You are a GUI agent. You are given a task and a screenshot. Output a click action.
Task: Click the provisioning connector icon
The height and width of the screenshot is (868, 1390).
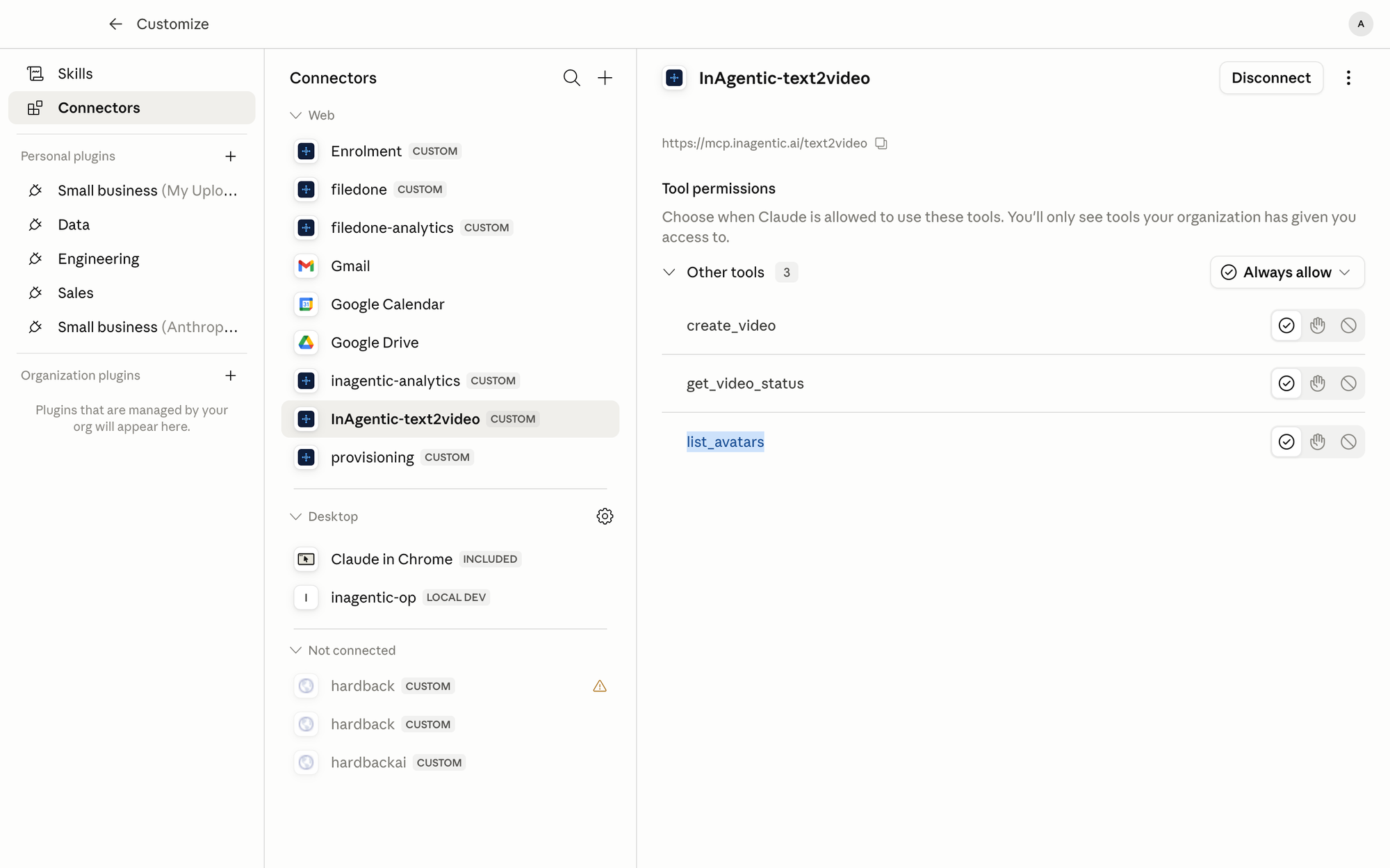[306, 457]
